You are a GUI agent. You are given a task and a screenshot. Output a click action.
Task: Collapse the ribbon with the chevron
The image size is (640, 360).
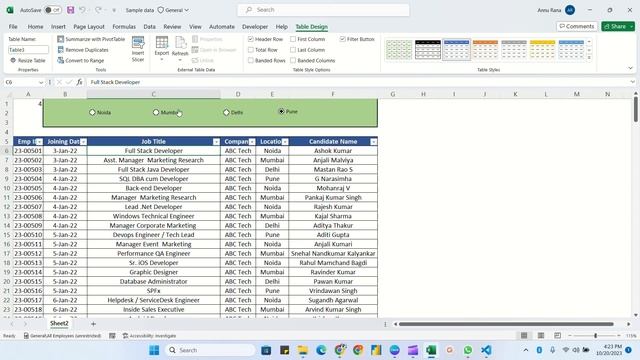pos(630,68)
